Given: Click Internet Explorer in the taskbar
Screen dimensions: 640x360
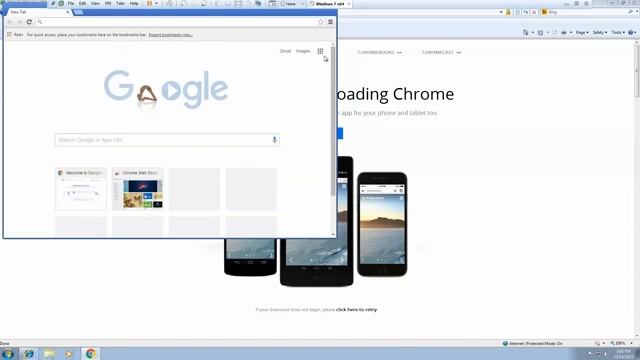Looking at the screenshot, I should click(29, 353).
